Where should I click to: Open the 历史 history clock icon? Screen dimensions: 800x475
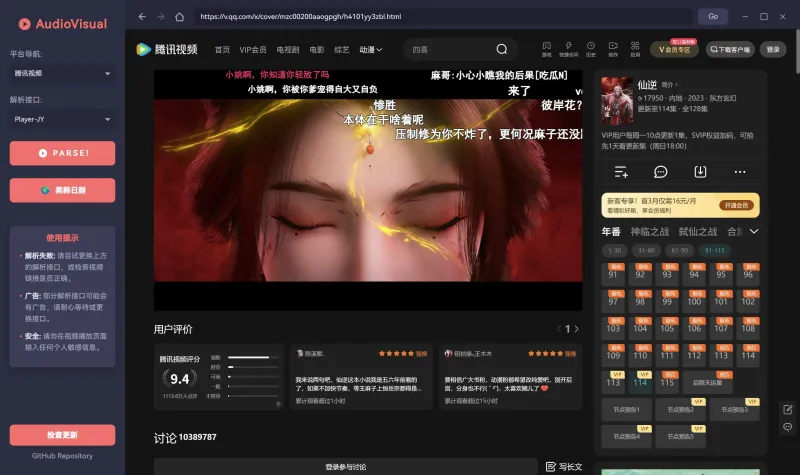click(x=591, y=49)
